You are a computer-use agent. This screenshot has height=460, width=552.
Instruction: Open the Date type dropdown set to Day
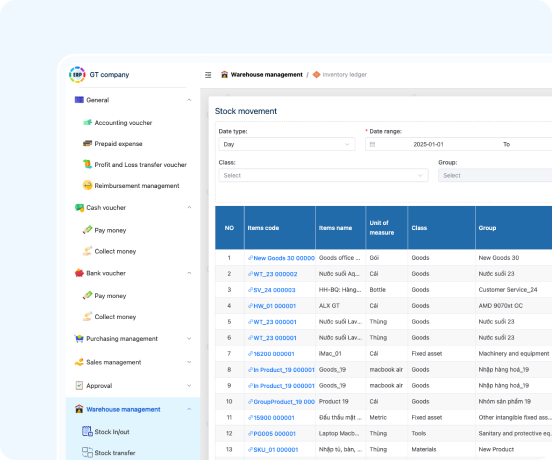tap(287, 144)
